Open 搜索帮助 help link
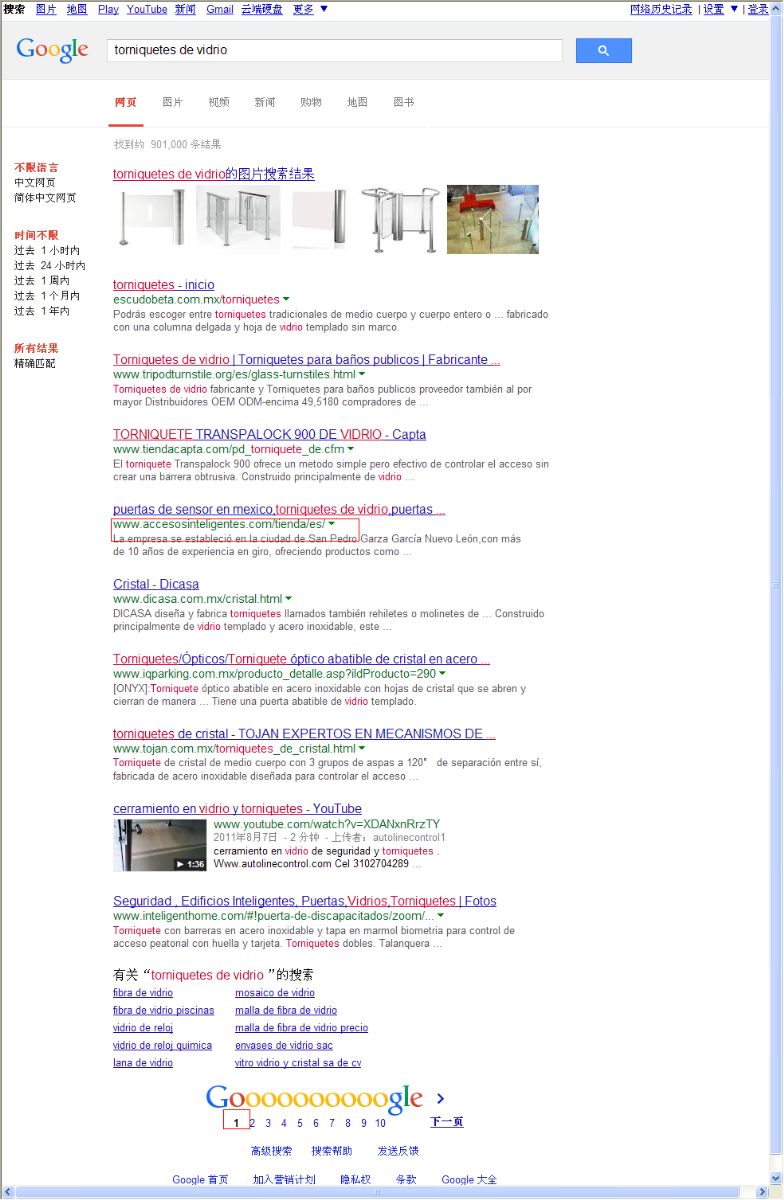Screen dimensions: 784x1200 332,1151
